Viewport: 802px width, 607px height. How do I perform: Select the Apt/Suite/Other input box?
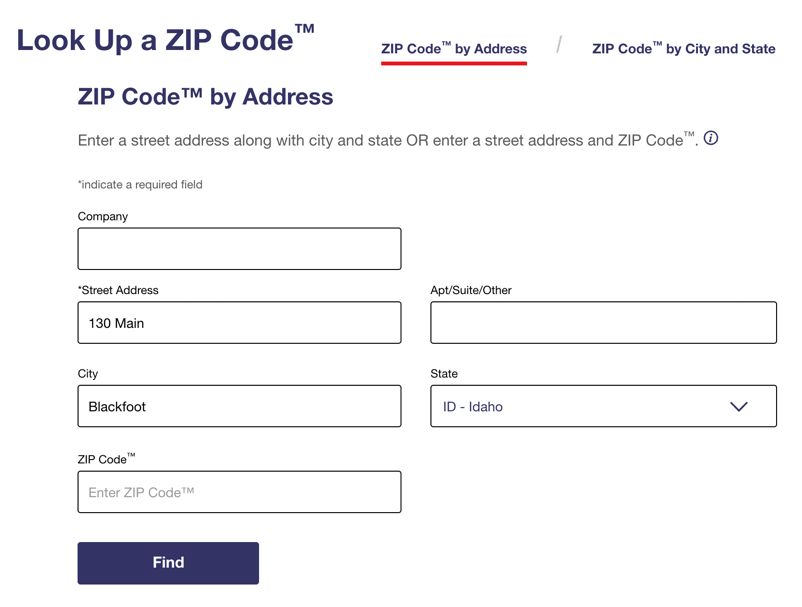click(x=603, y=323)
